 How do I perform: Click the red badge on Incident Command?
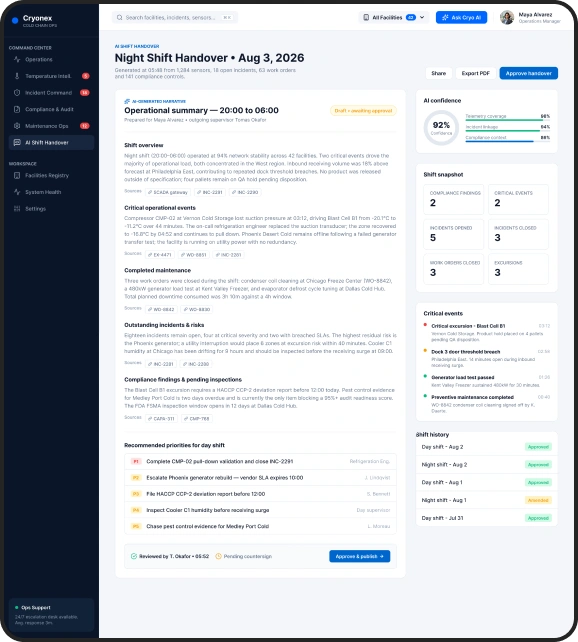pos(85,93)
